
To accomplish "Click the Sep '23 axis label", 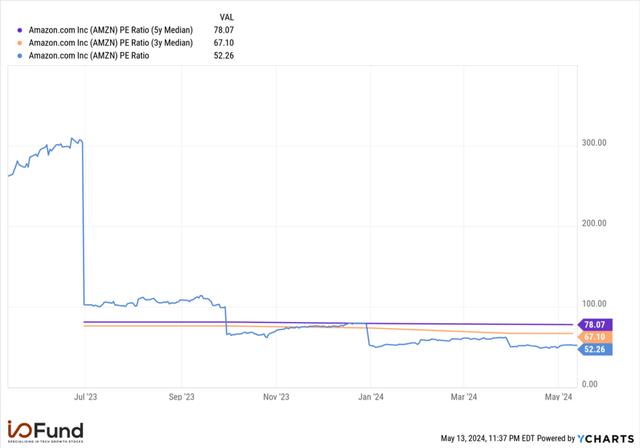I will point(182,397).
